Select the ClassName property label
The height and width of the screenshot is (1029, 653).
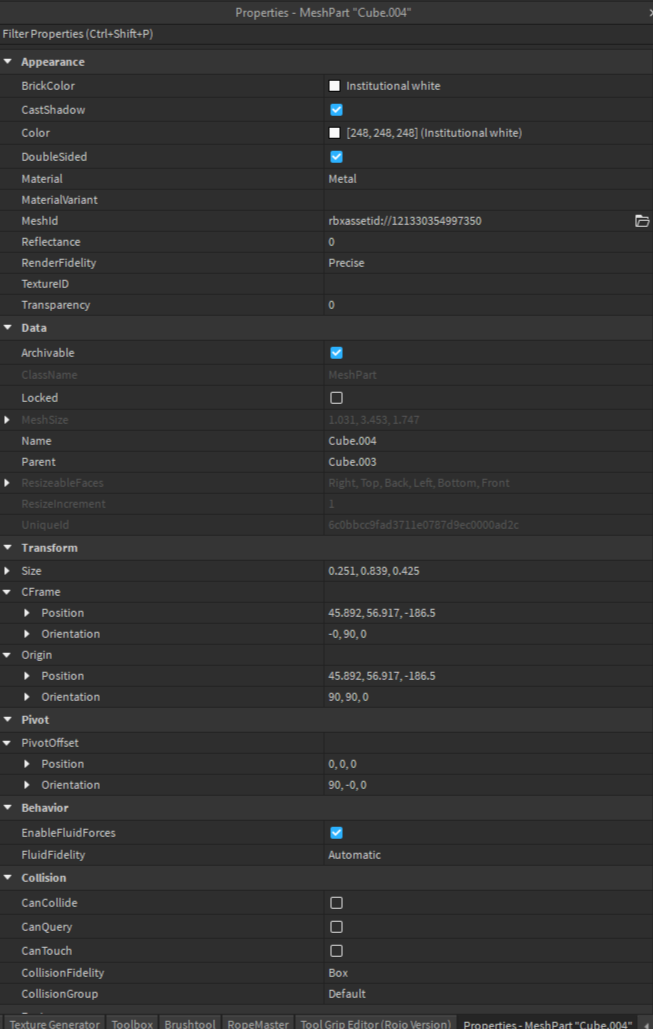[x=49, y=375]
